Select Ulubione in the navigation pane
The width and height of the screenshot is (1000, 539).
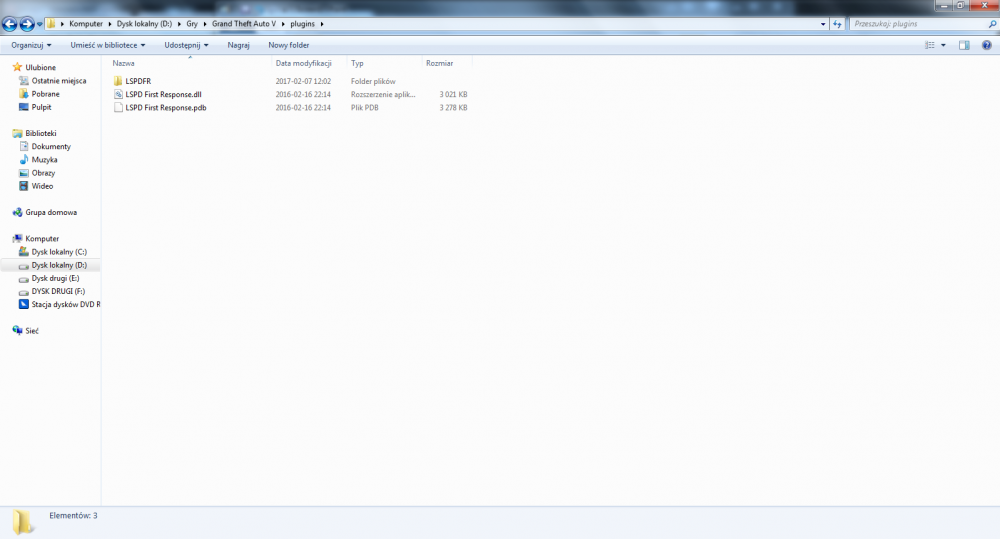point(40,68)
